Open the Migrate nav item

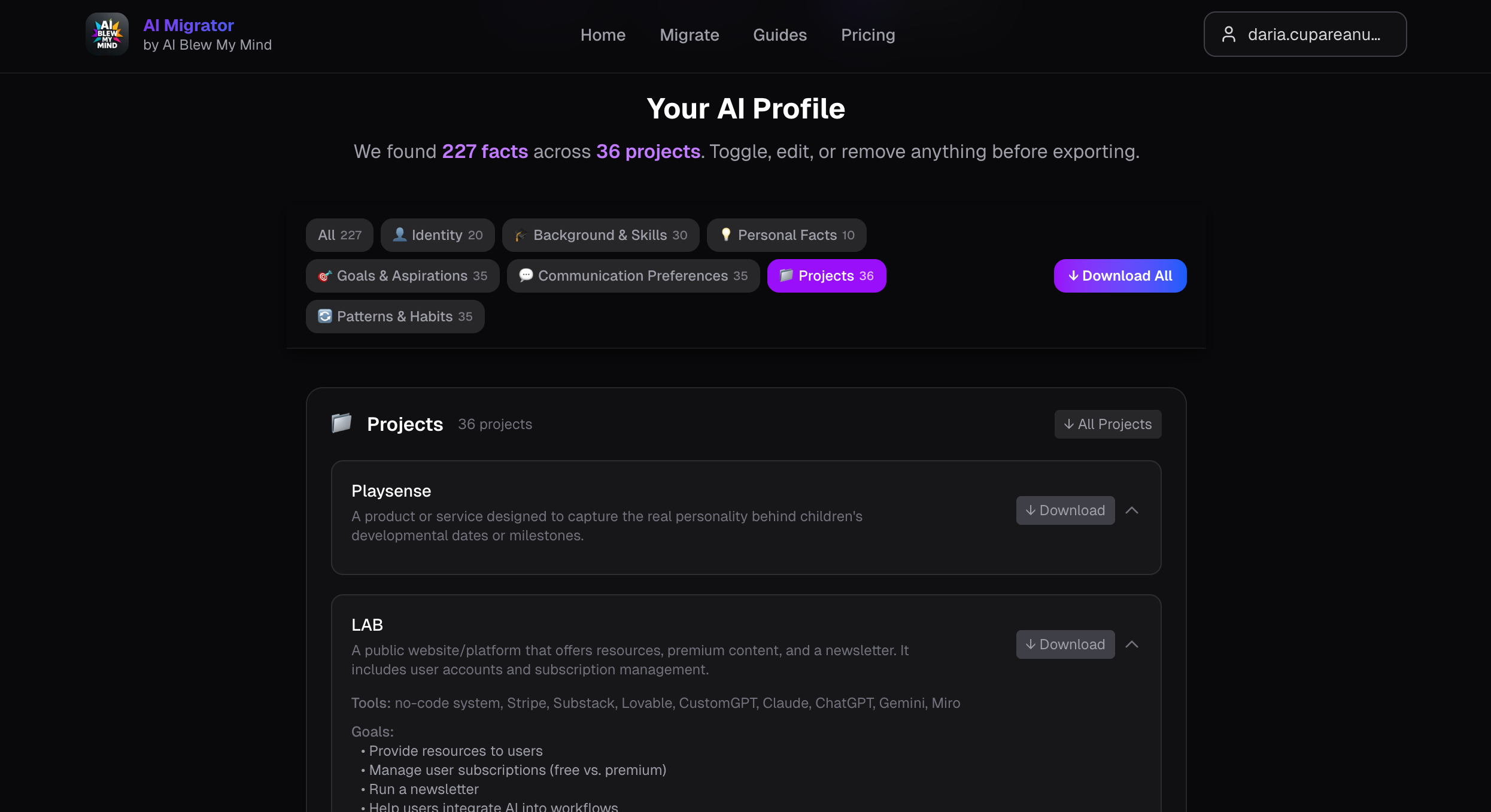pos(689,35)
